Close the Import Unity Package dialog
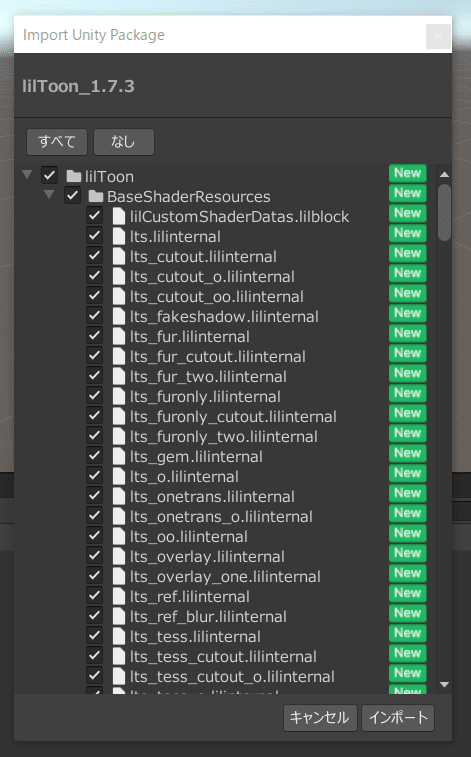This screenshot has width=471, height=757. (x=438, y=36)
